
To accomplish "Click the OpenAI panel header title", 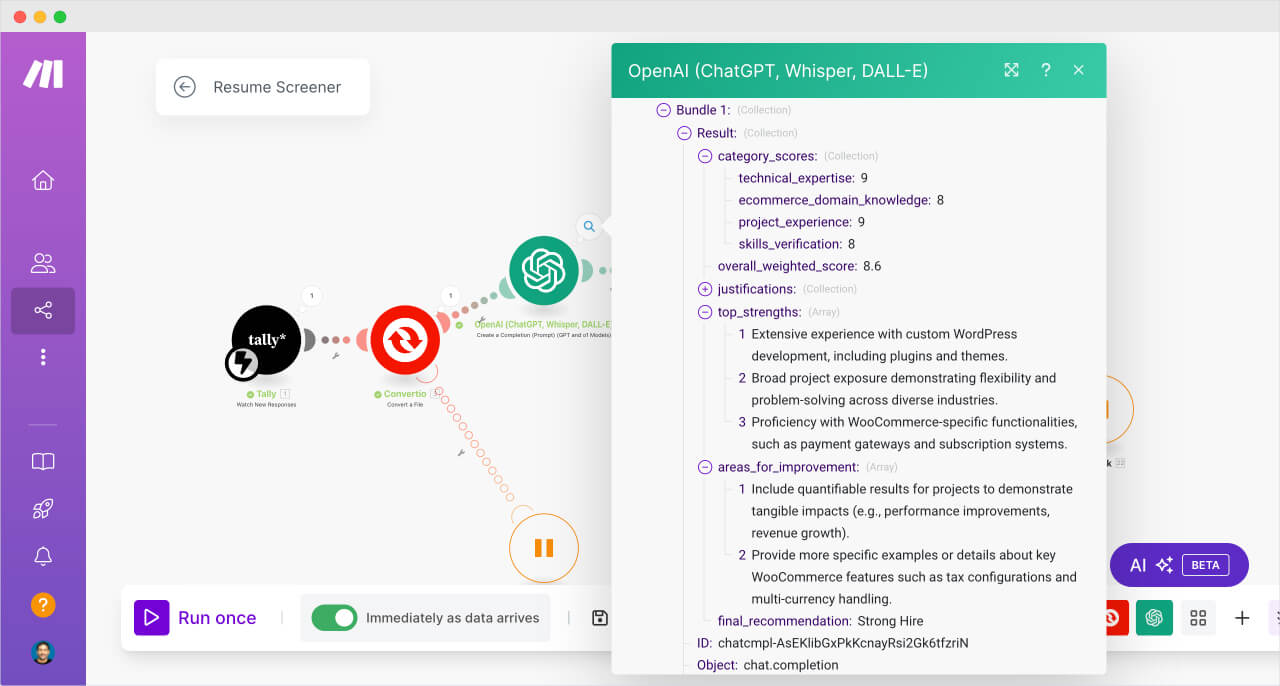I will click(x=778, y=70).
